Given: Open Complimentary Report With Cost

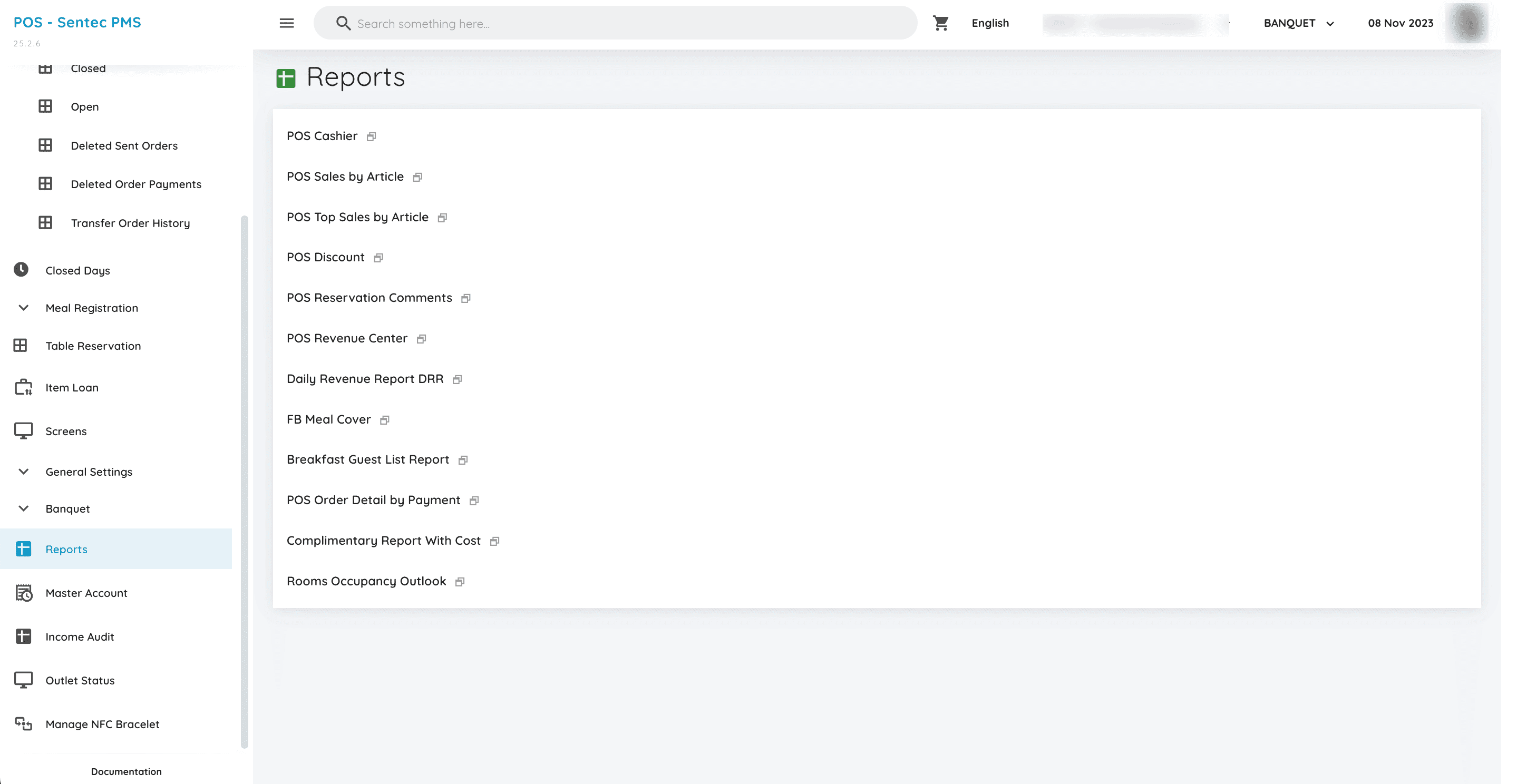Looking at the screenshot, I should click(x=383, y=541).
